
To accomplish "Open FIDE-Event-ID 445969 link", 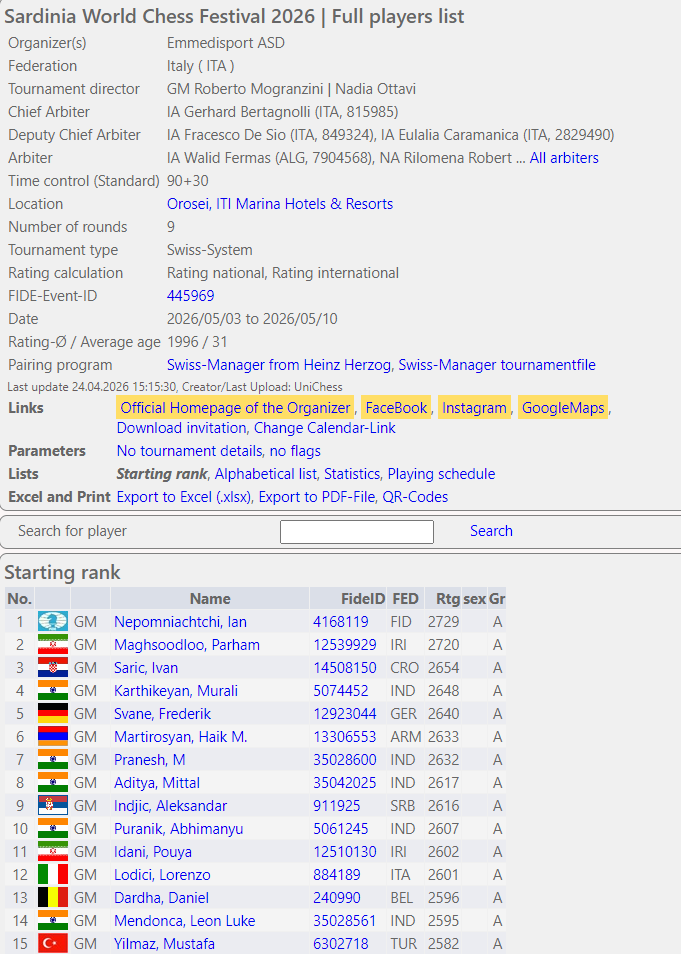I will tap(190, 296).
